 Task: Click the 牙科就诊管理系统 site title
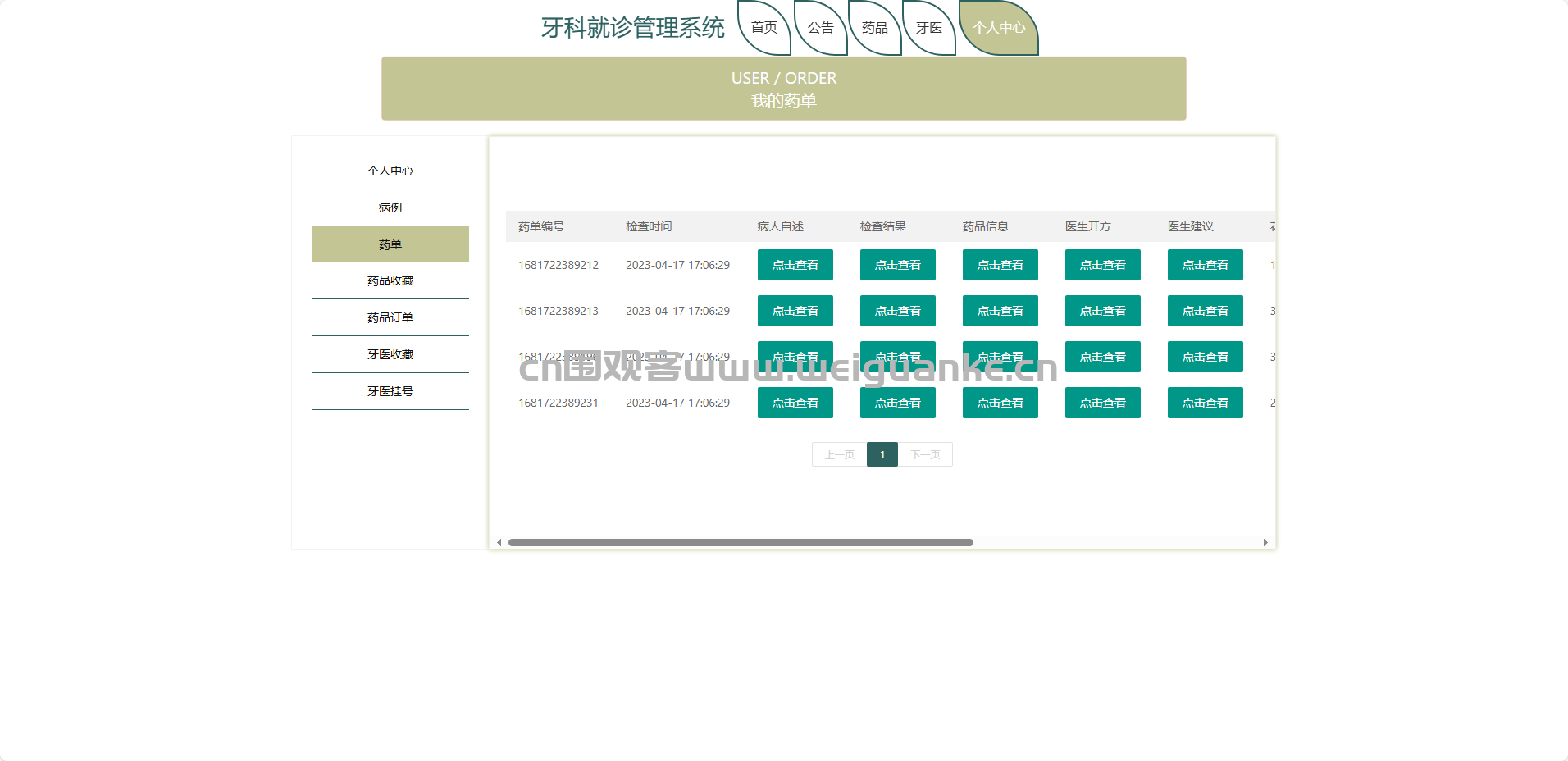[633, 28]
